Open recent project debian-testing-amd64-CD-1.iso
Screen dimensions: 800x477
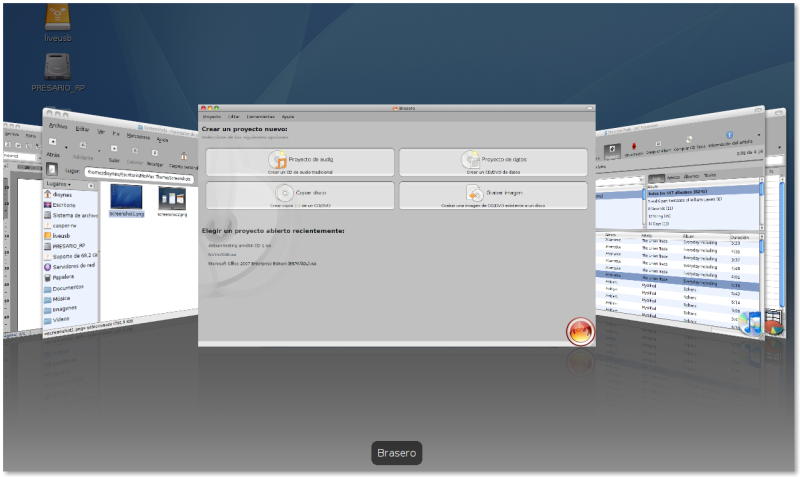(239, 245)
